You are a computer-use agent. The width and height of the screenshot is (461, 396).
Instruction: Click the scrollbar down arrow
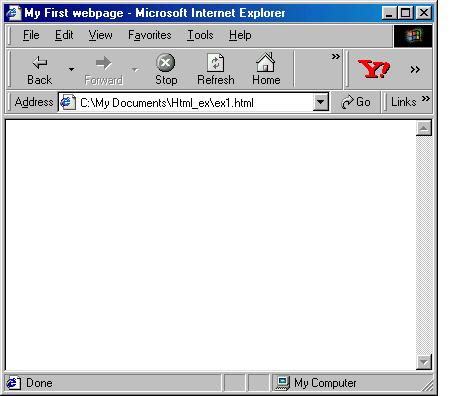[424, 362]
